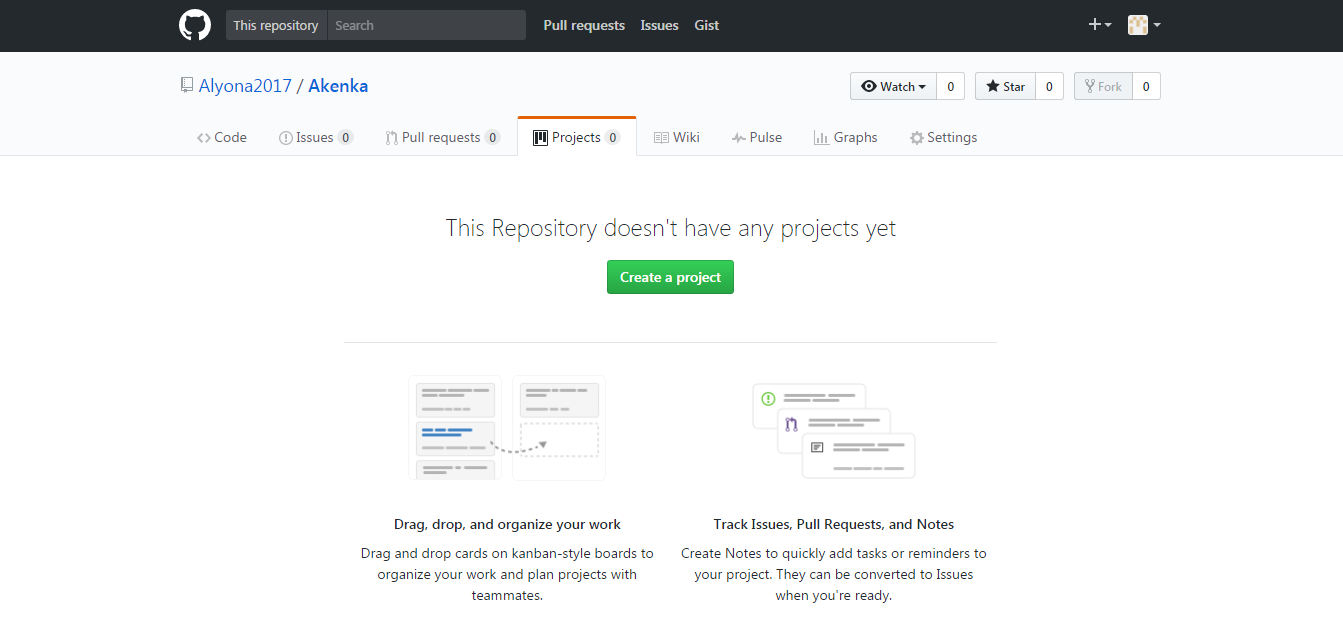Open the Alyona2017 owner profile link
The width and height of the screenshot is (1343, 636).
[245, 86]
